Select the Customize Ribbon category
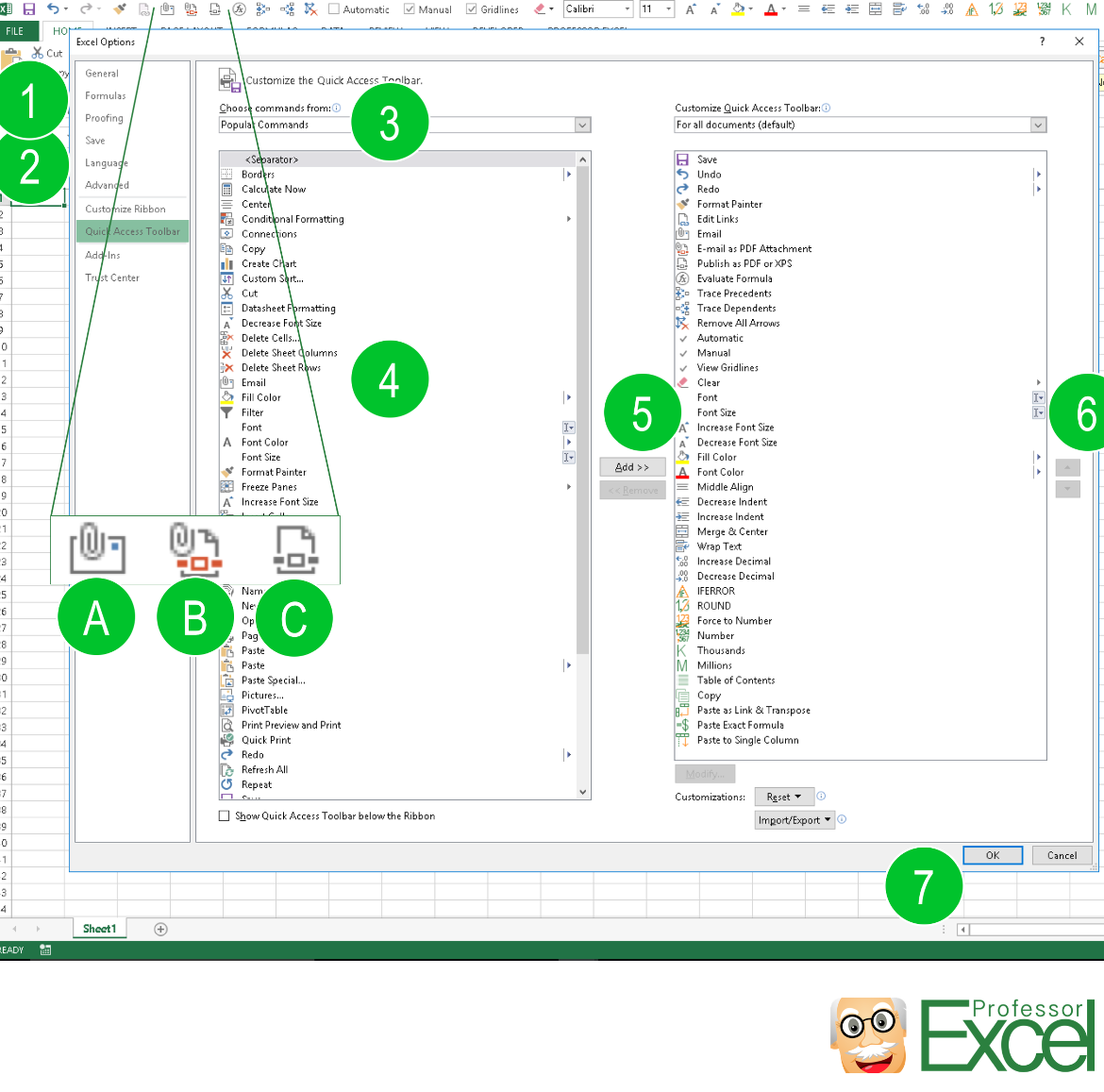This screenshot has width=1104, height=1092. tap(125, 210)
